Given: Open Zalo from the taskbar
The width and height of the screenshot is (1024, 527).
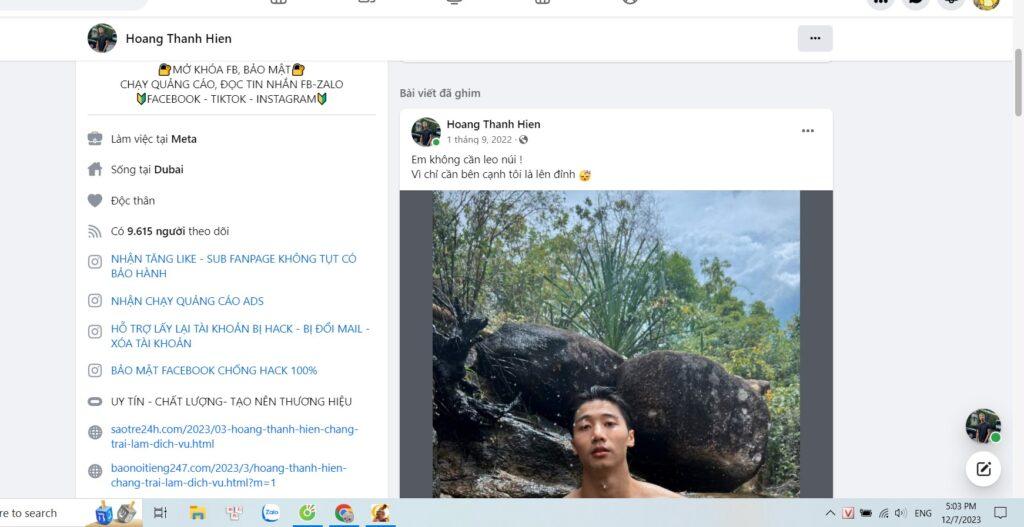Looking at the screenshot, I should (270, 513).
